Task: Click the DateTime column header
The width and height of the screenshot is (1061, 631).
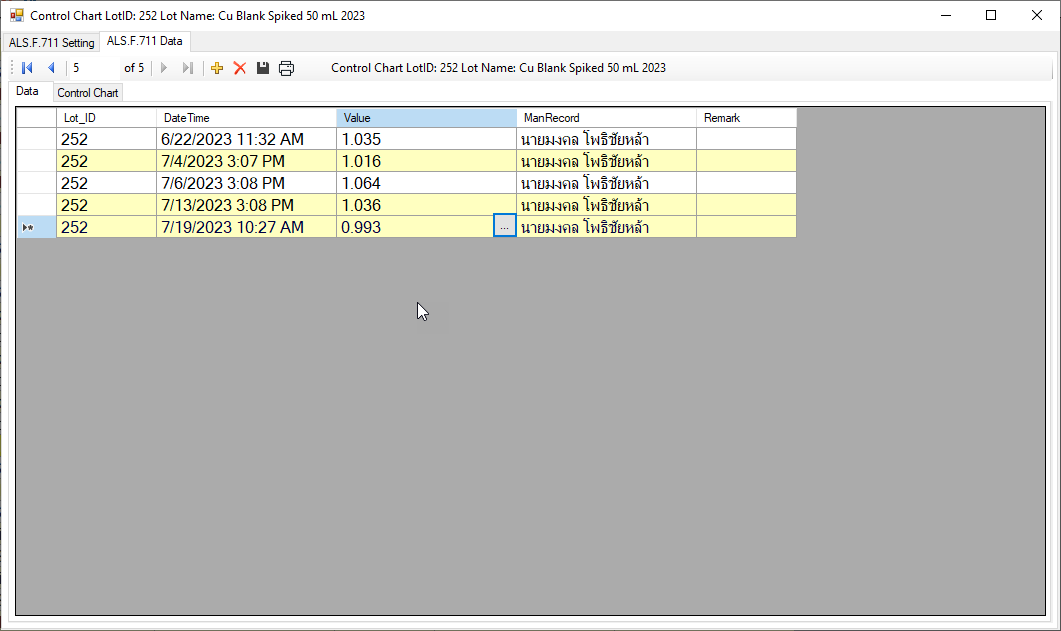Action: pos(246,118)
